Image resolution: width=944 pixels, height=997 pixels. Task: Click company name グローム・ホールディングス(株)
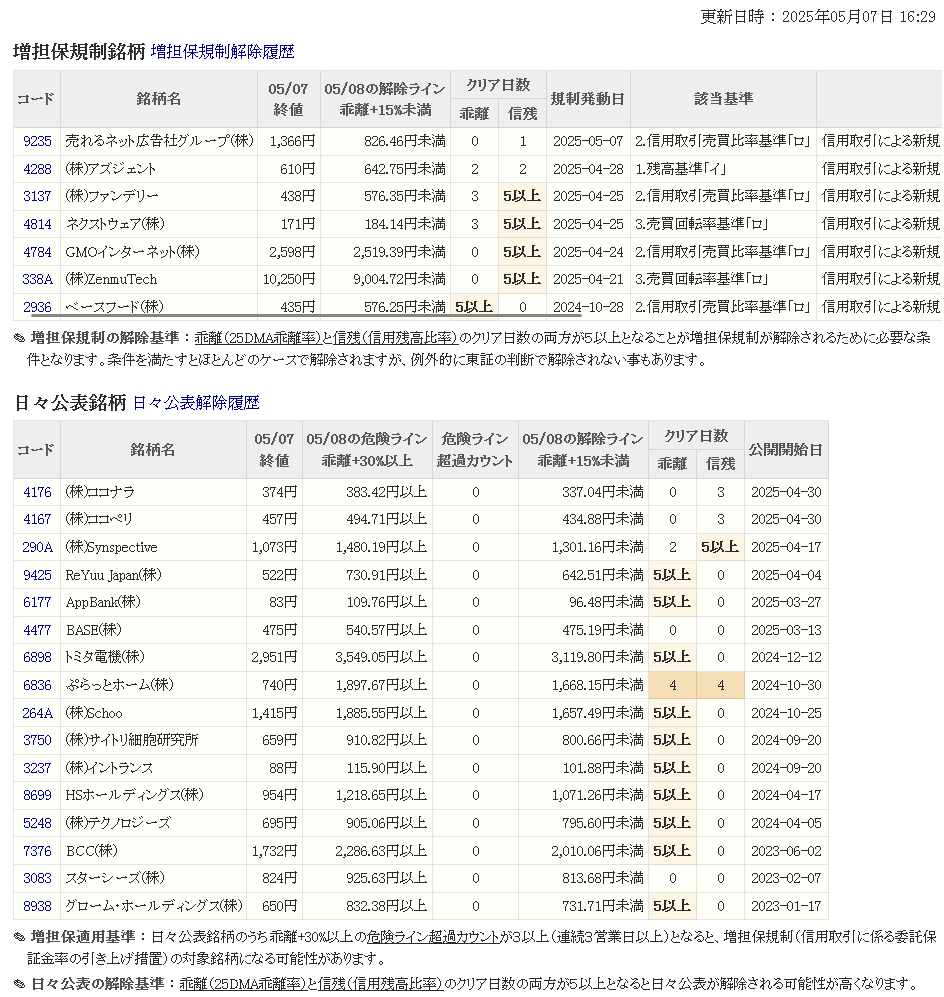click(x=154, y=906)
